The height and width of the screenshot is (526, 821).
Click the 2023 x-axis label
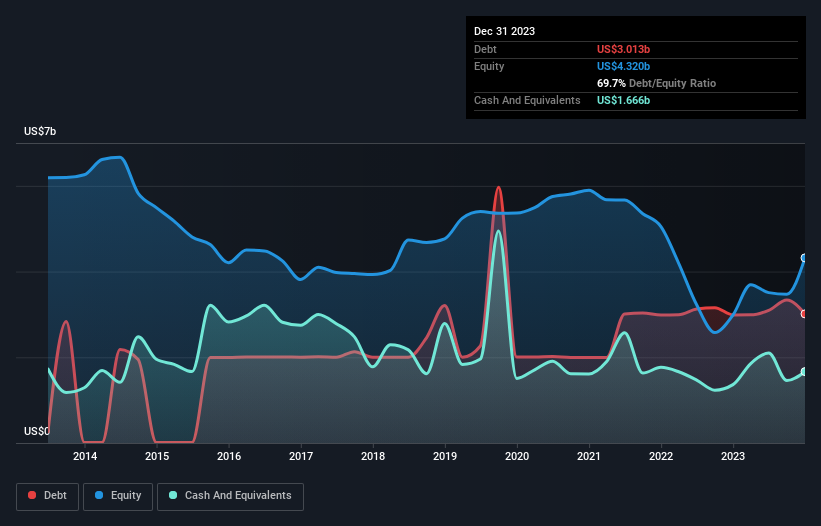[733, 456]
